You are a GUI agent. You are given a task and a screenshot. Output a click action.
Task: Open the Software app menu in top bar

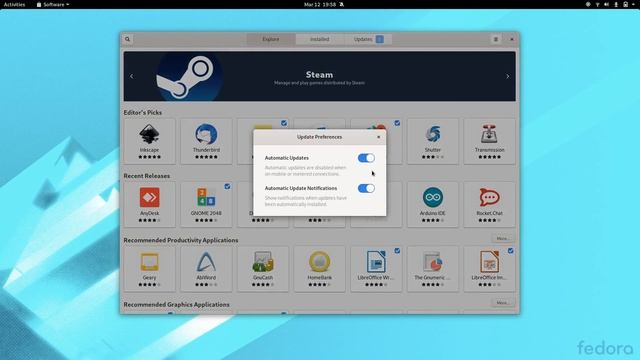[x=53, y=4]
